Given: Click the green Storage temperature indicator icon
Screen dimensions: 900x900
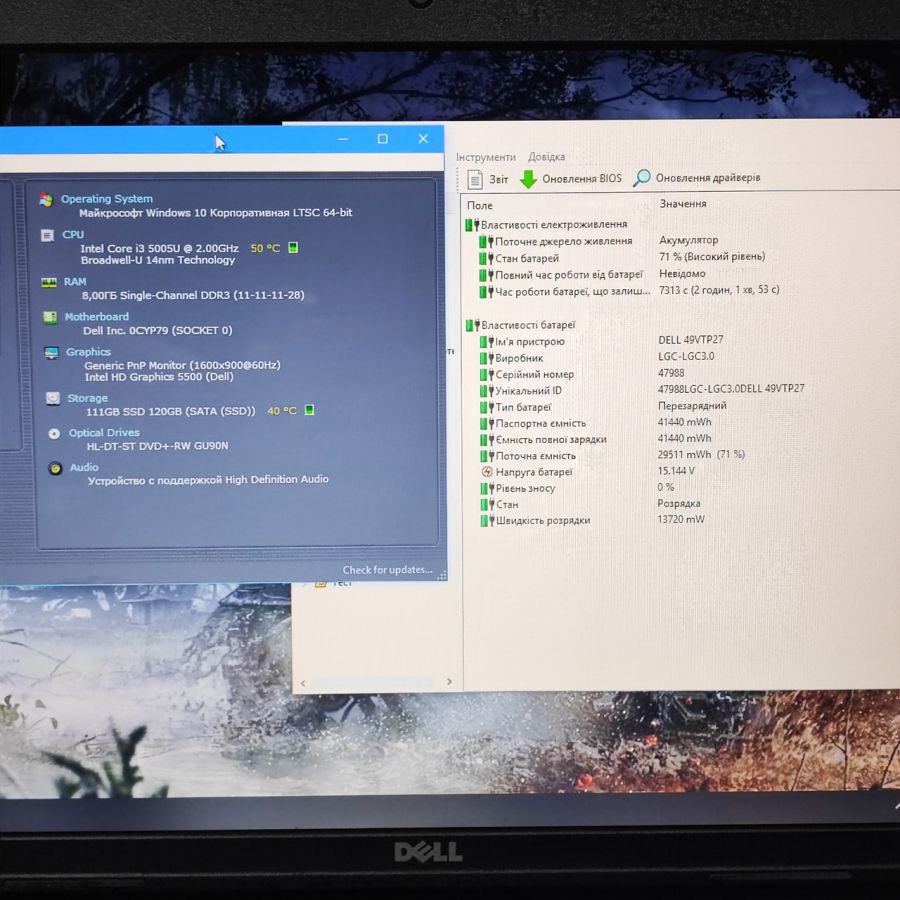Looking at the screenshot, I should [309, 409].
